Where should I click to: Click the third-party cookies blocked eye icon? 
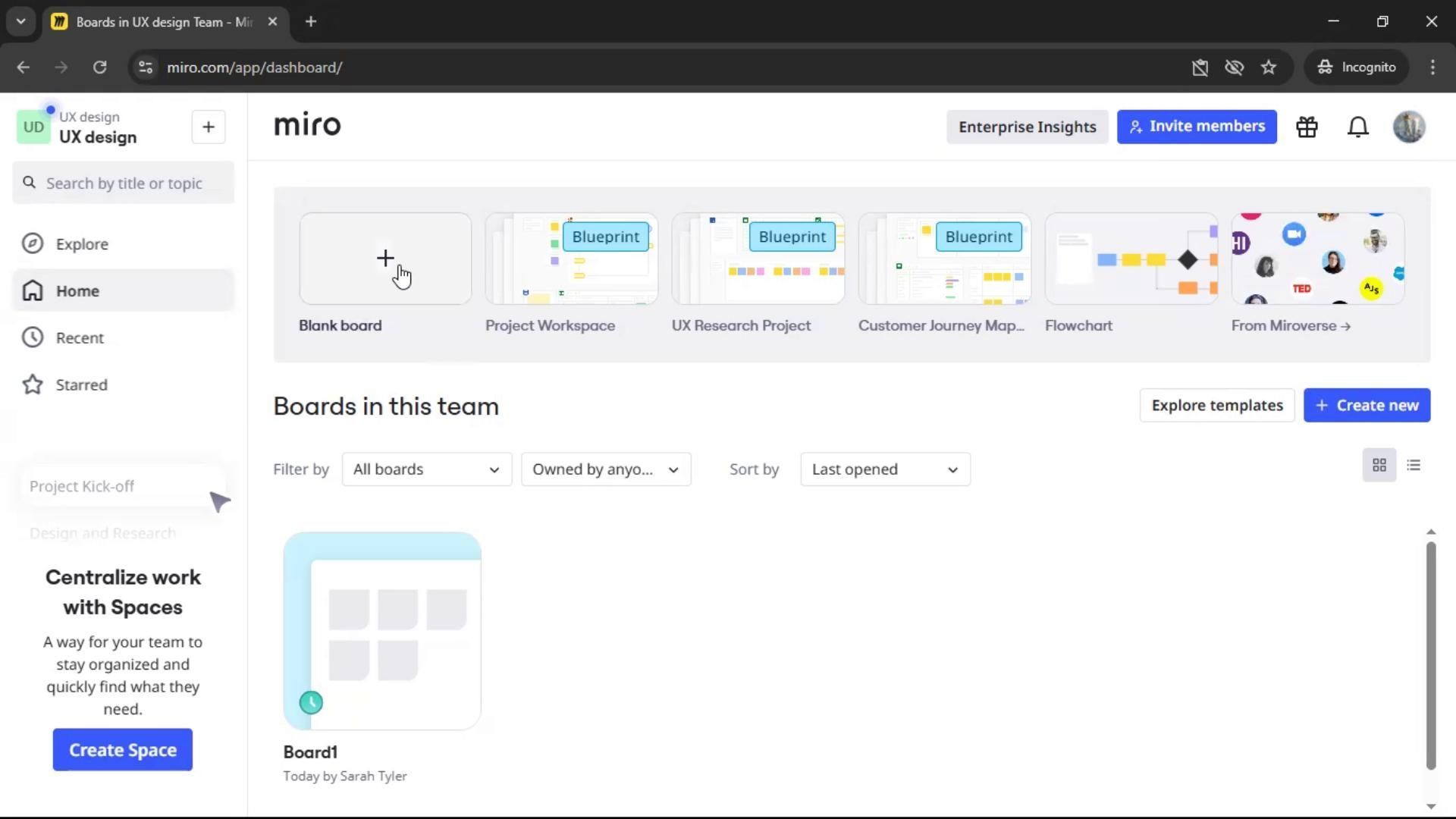coord(1234,67)
